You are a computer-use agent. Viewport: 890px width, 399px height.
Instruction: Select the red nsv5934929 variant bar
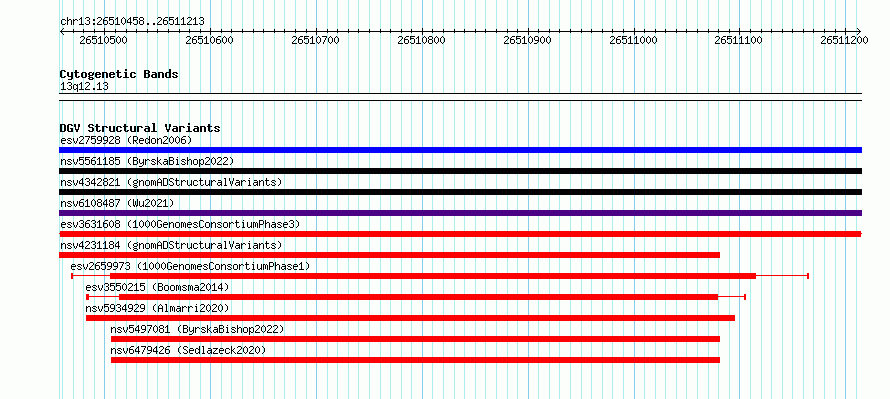(410, 318)
